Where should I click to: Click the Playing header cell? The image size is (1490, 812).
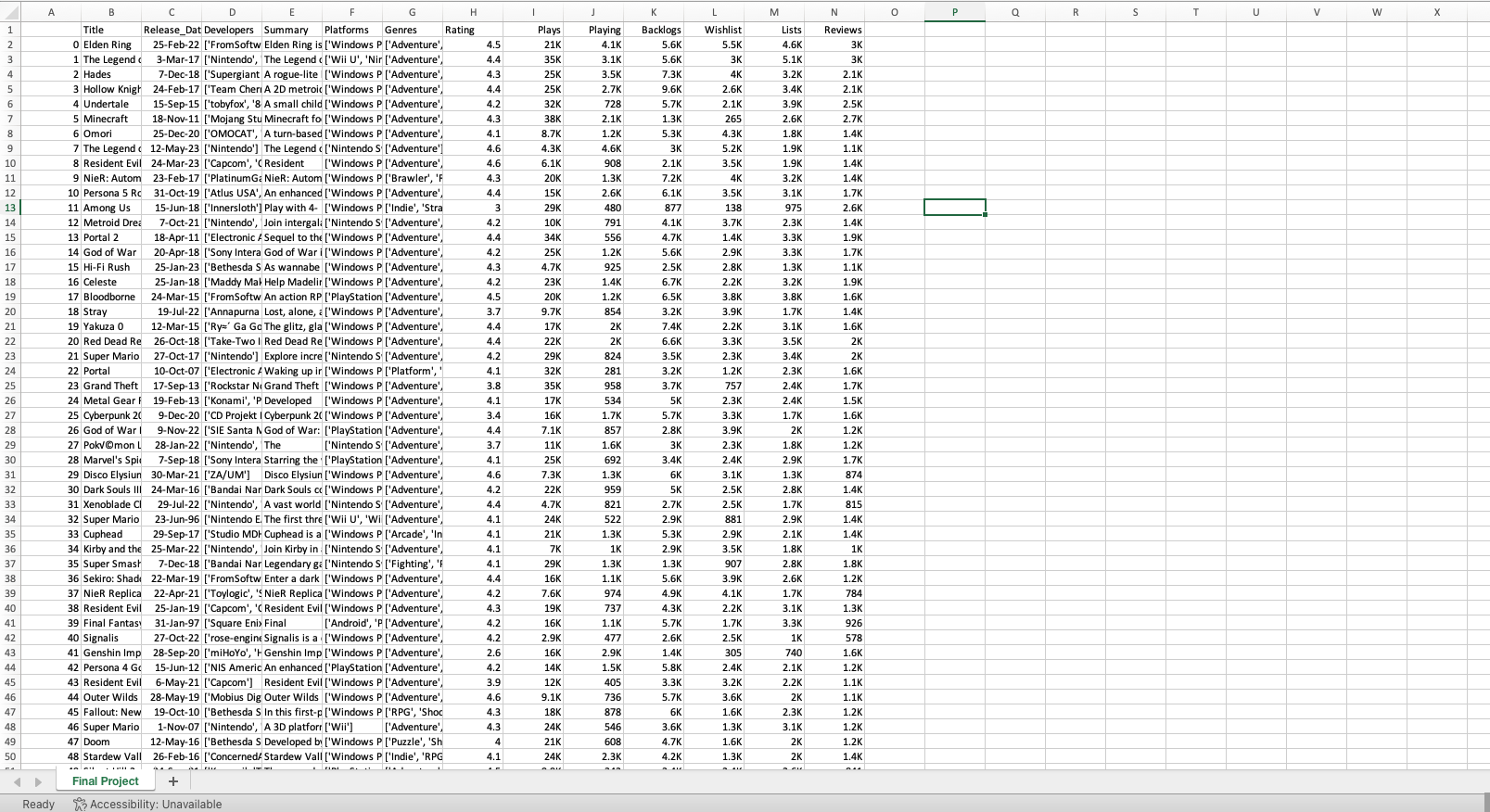(x=593, y=30)
